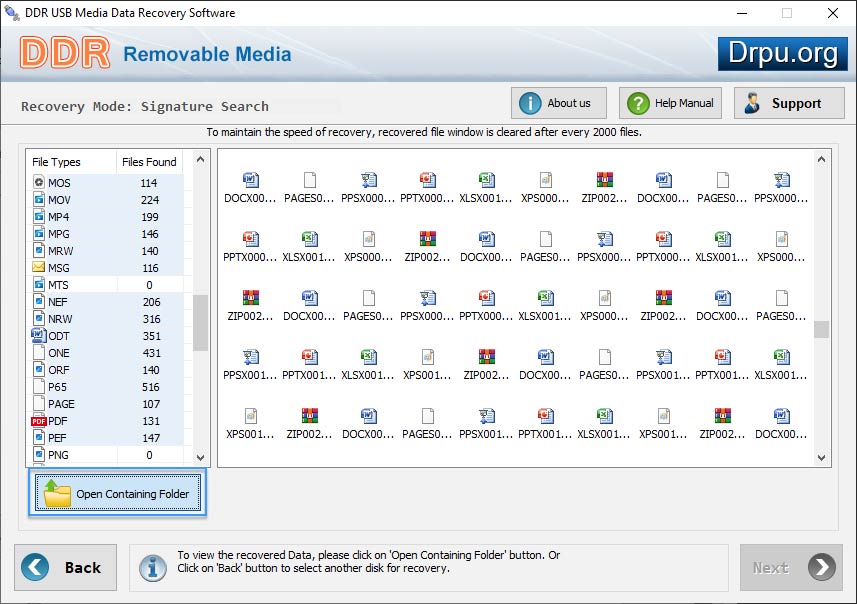Click the count 199 for MP4

pos(150,216)
